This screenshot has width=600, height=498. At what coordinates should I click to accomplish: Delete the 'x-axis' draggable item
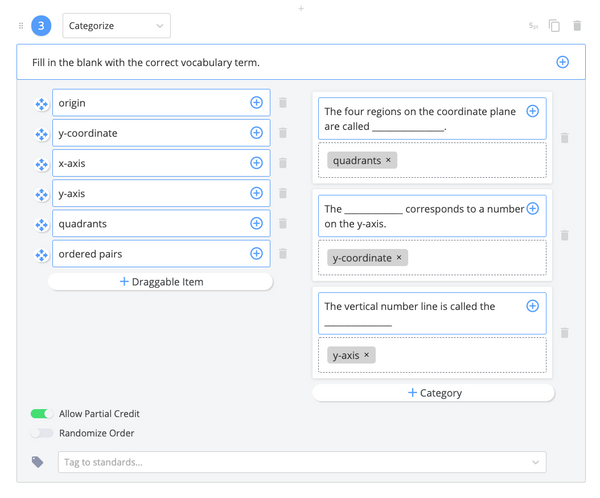pyautogui.click(x=283, y=163)
